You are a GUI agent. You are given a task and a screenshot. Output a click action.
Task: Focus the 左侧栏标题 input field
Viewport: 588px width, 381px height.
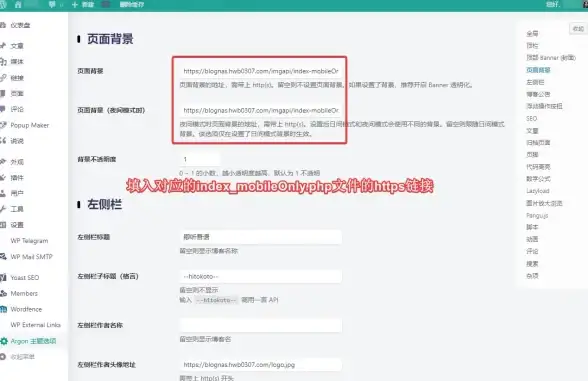coord(261,237)
